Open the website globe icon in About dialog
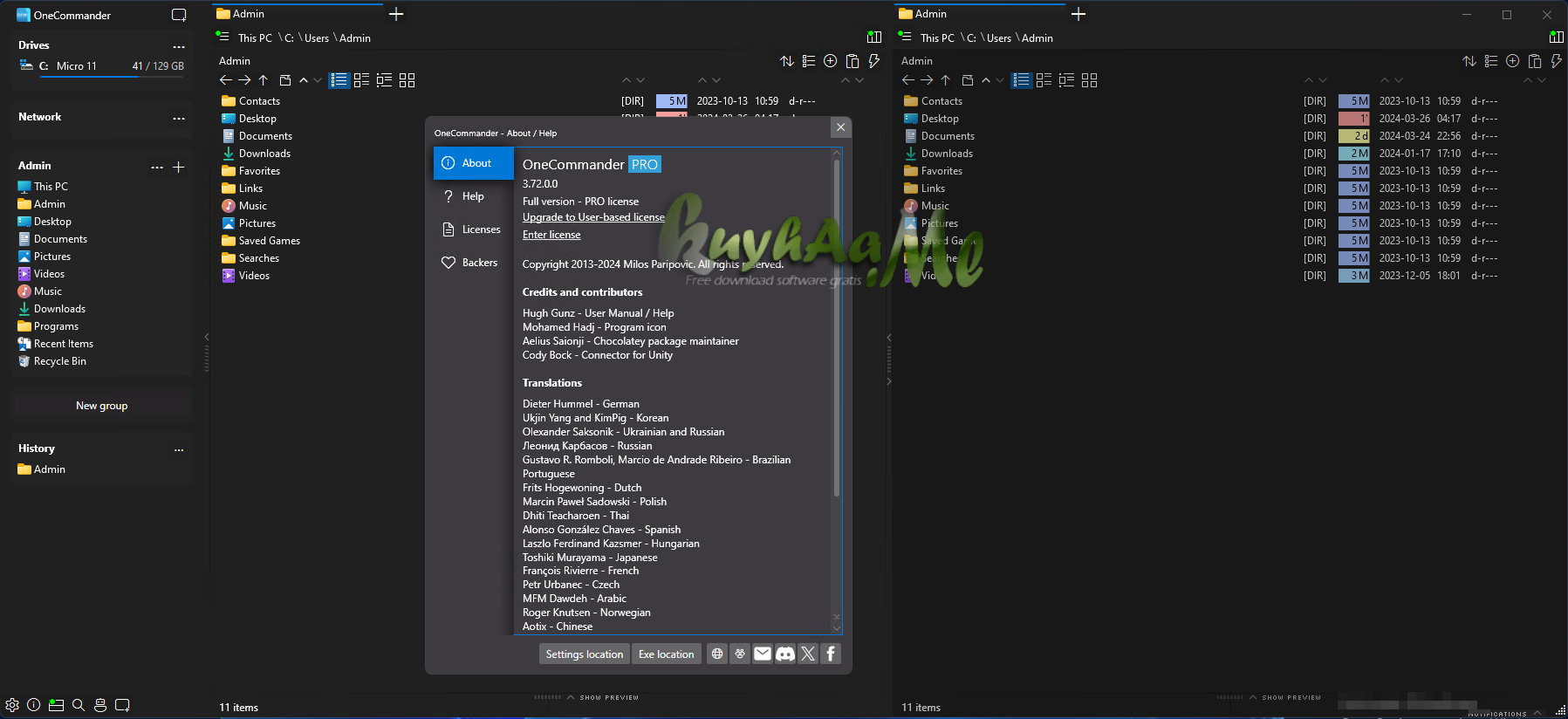The width and height of the screenshot is (1568, 719). [717, 654]
